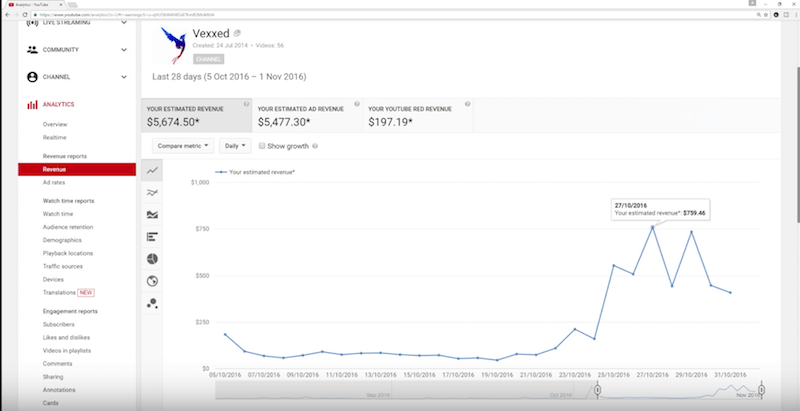Open the Subscribers report

click(x=58, y=324)
